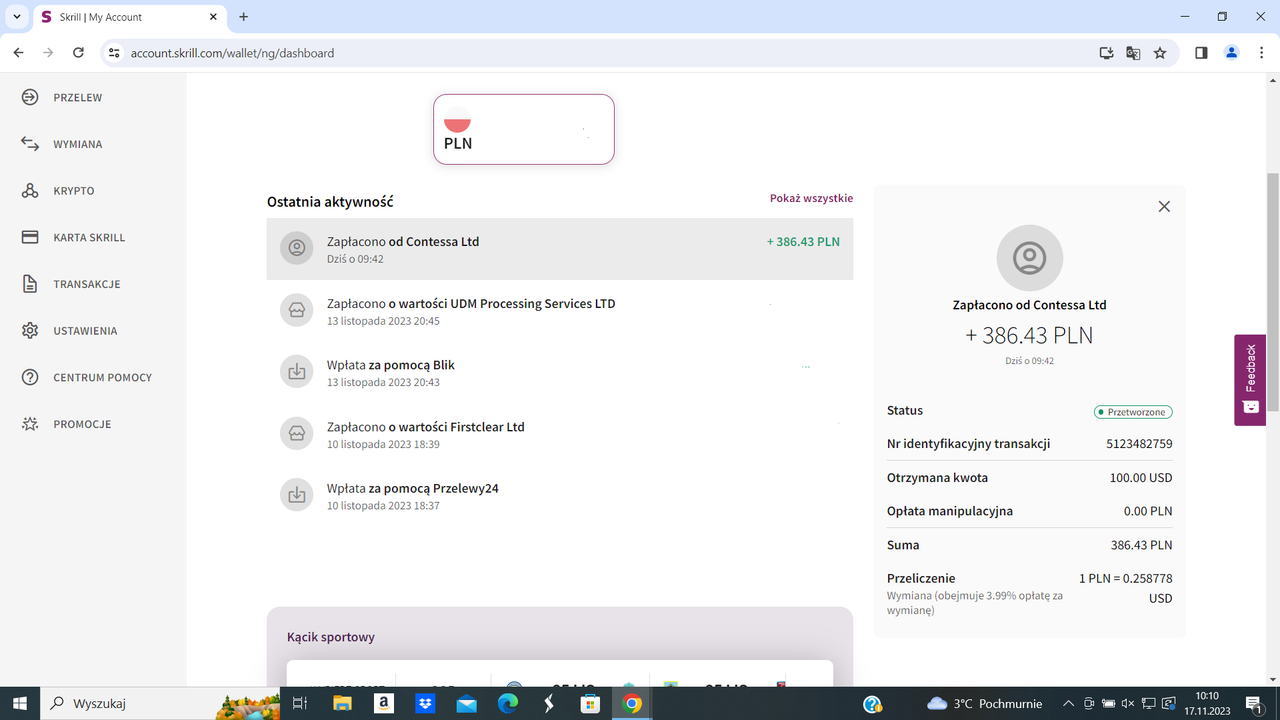
Task: Click transaction ID 5123482759
Action: point(1139,444)
